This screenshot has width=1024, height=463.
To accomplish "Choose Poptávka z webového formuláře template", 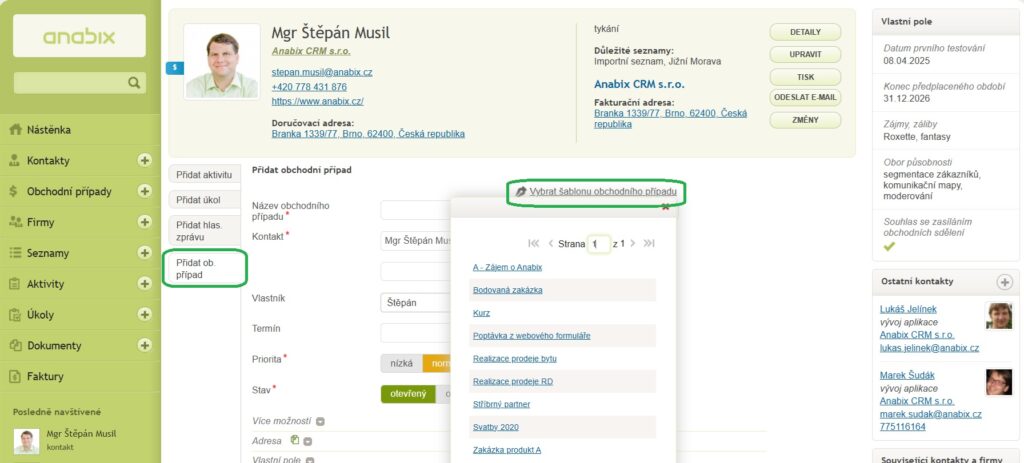I will tap(532, 336).
